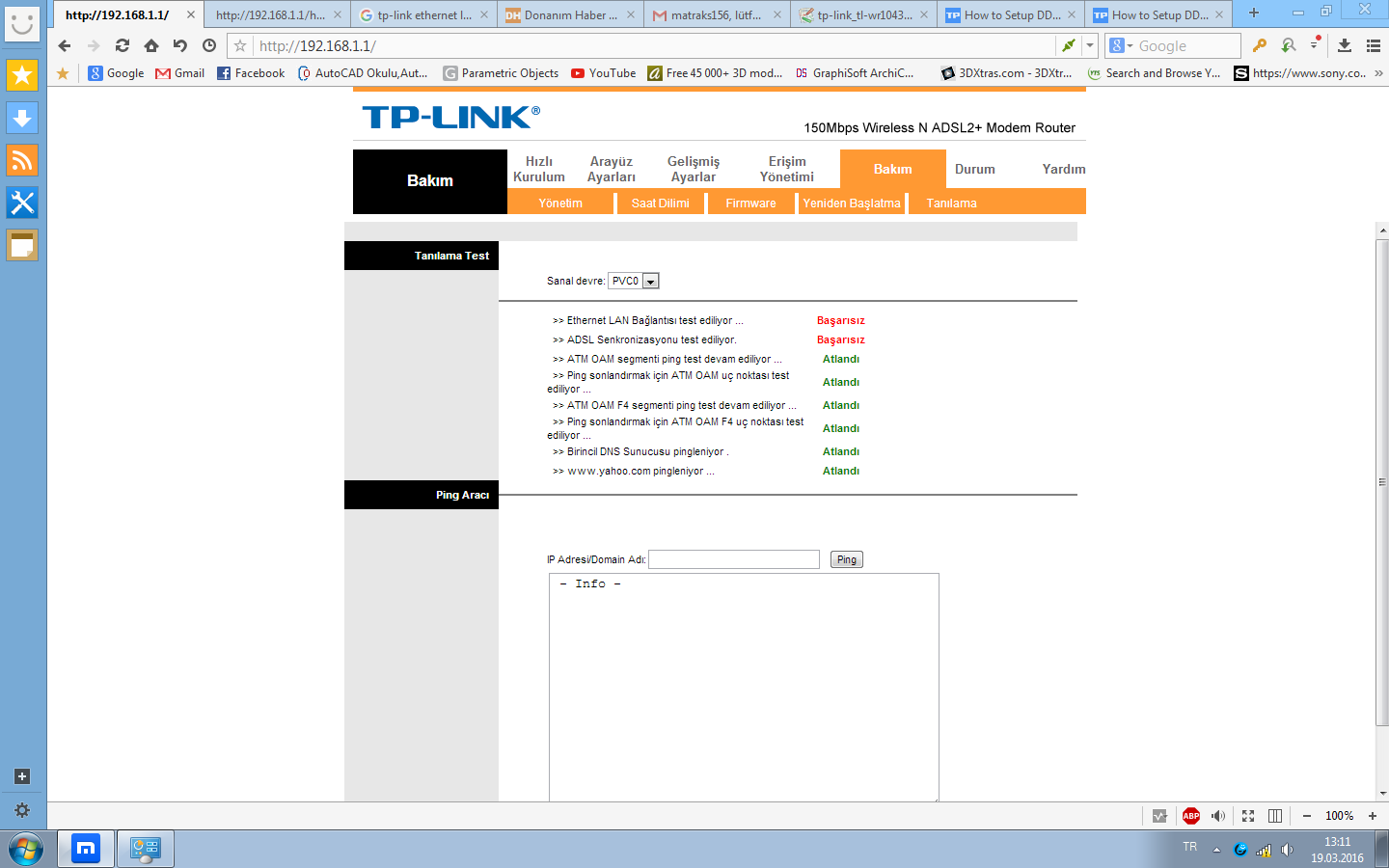The image size is (1389, 868).
Task: Open the Firmware submenu
Action: tap(750, 203)
